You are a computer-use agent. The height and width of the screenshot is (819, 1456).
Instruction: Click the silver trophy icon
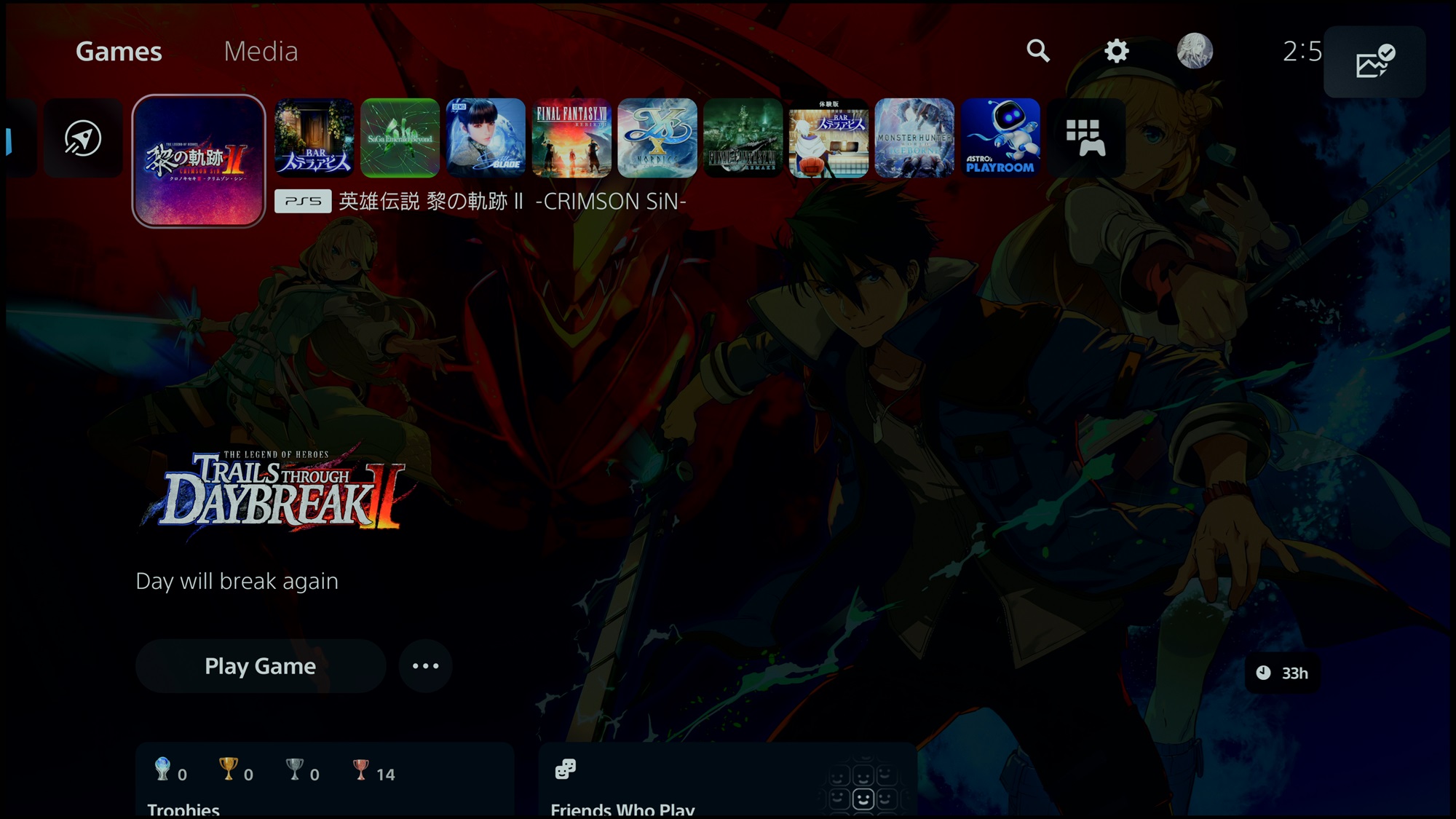295,769
